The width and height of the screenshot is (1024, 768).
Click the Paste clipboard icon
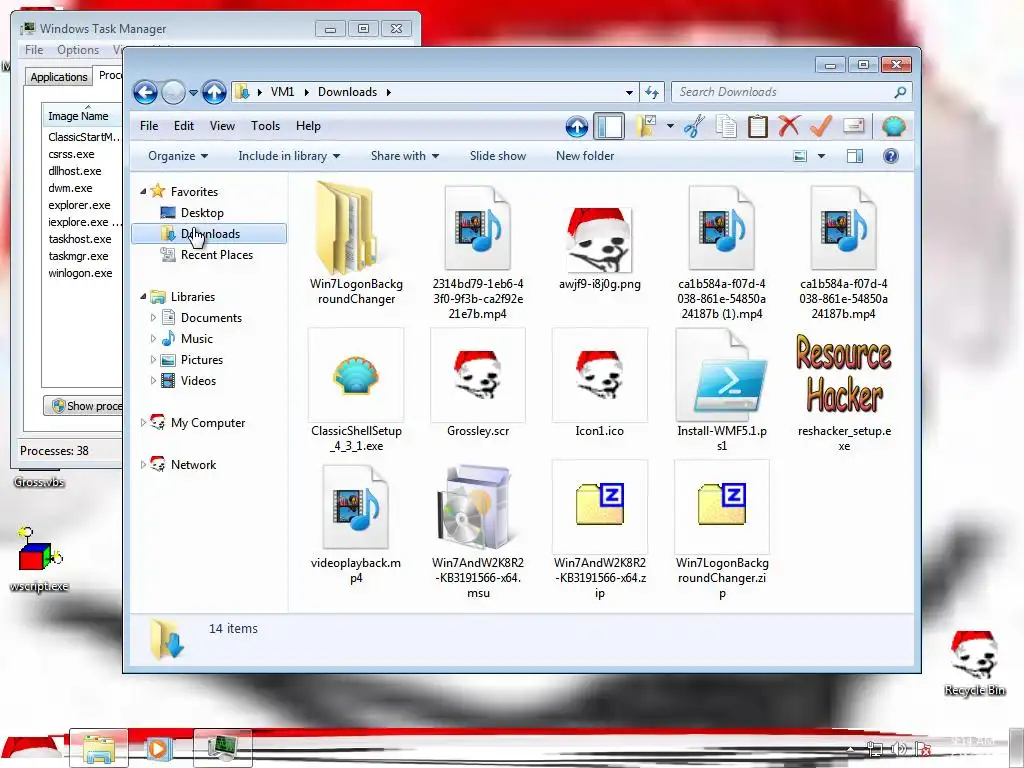click(758, 126)
